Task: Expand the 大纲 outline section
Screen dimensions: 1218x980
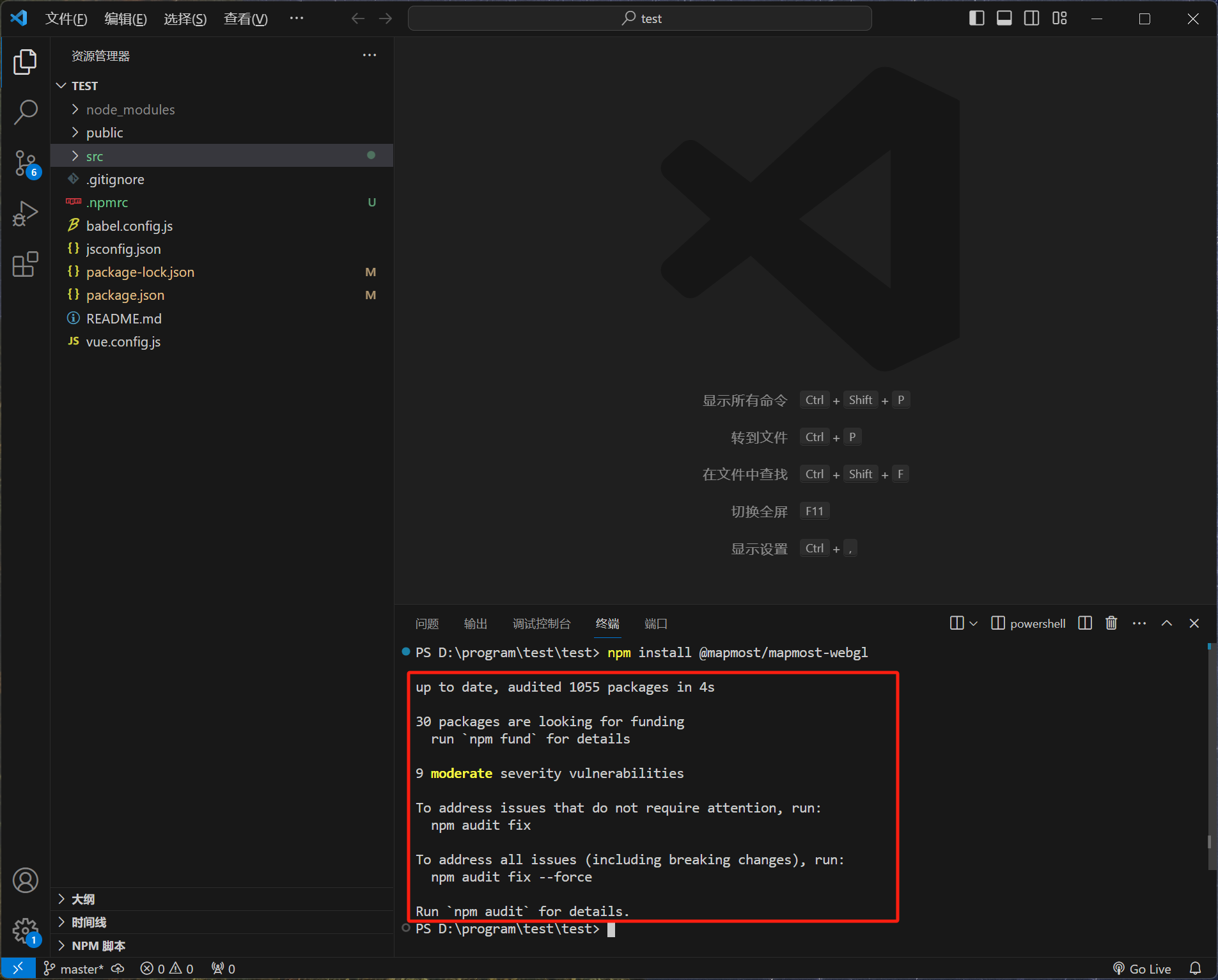Action: tap(222, 899)
